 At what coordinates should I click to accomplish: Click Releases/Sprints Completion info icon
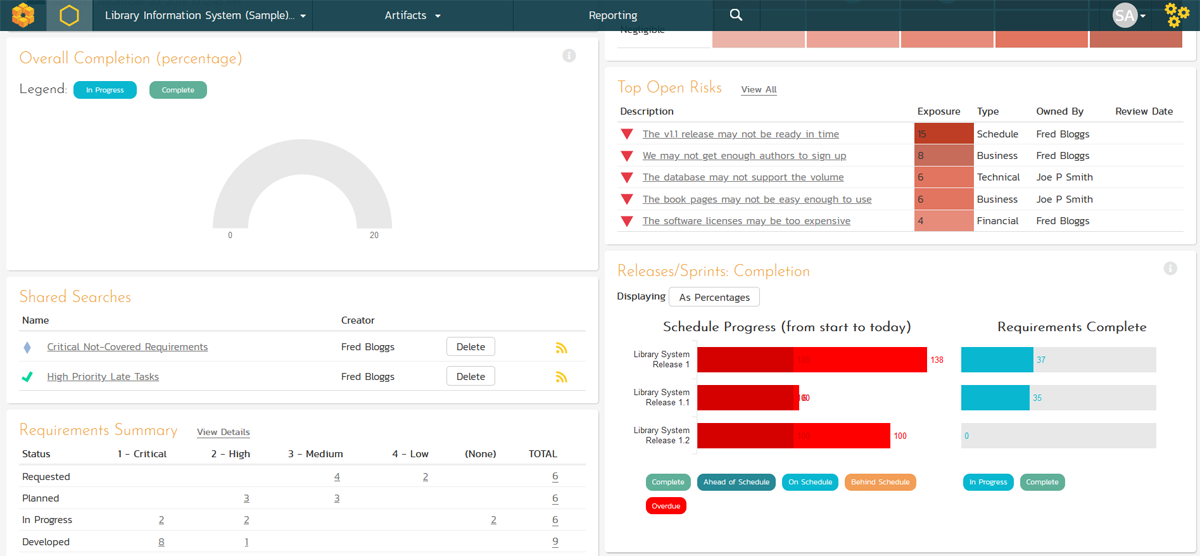[1170, 269]
